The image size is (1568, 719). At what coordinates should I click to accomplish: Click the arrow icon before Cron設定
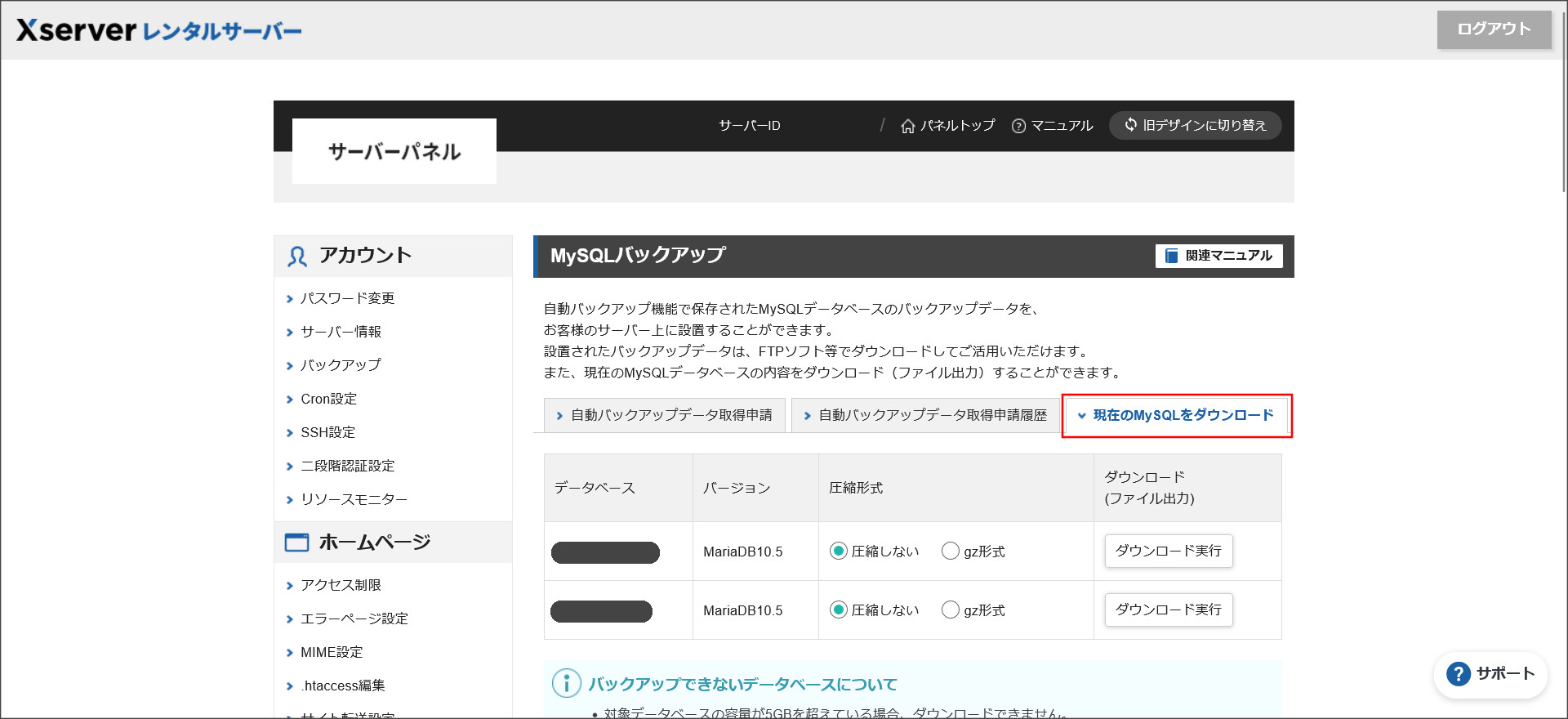pos(289,400)
